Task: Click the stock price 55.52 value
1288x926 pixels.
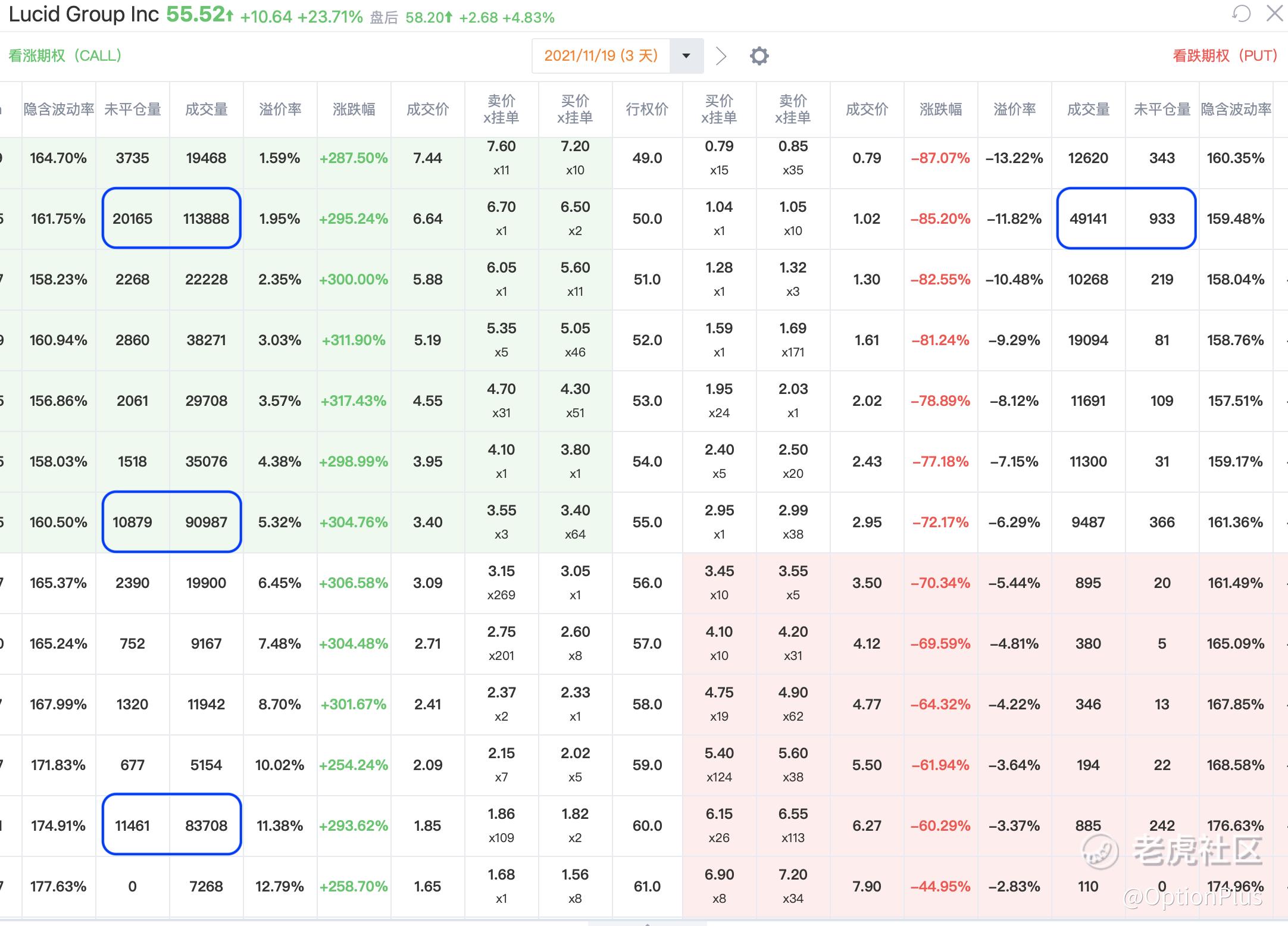Action: point(195,14)
